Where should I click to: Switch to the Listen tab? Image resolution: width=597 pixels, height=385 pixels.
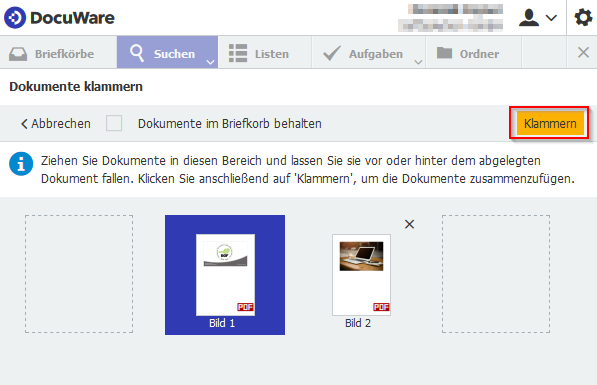[265, 53]
